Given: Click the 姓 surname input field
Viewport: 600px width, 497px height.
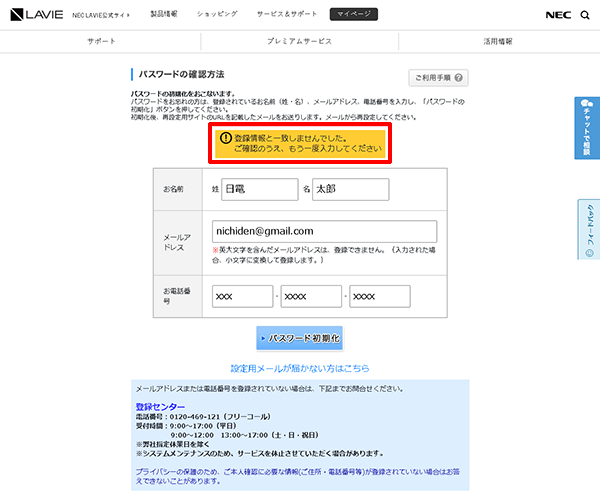Looking at the screenshot, I should point(257,188).
